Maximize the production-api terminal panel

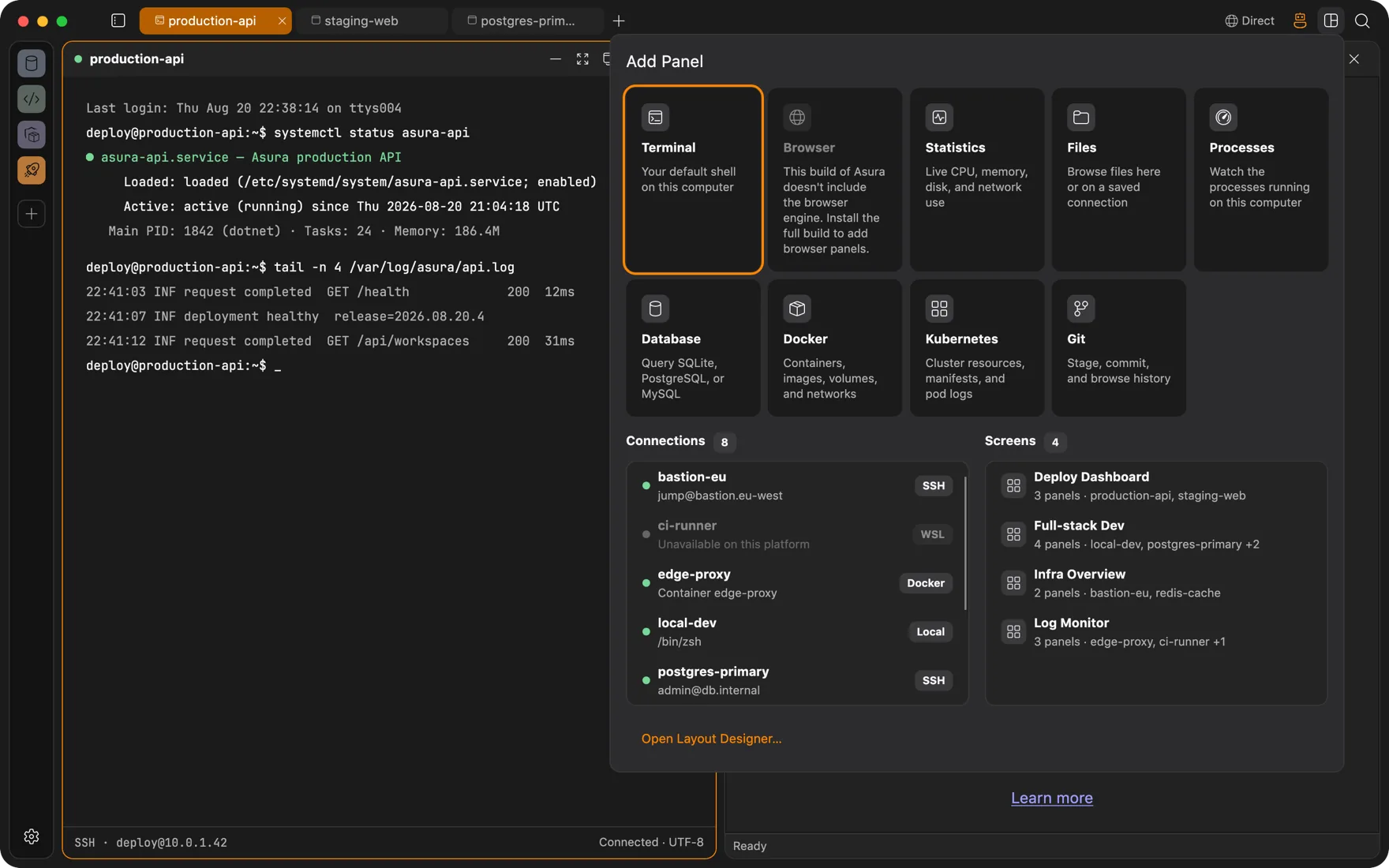pos(582,59)
